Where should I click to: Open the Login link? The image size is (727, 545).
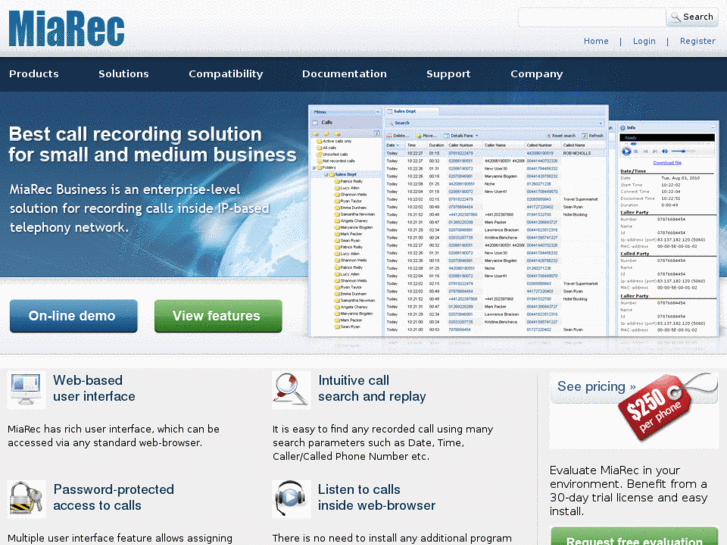click(x=644, y=41)
